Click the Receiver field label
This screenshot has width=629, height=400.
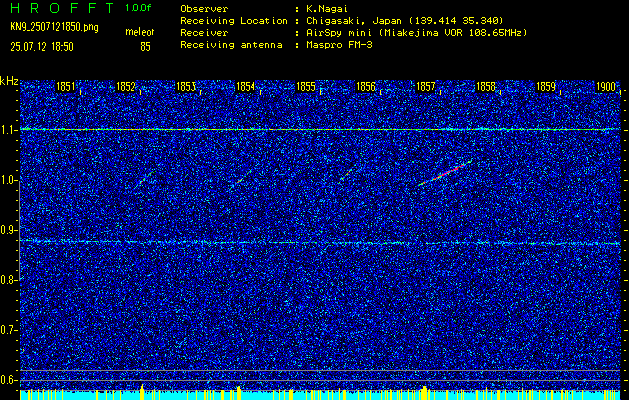204,33
